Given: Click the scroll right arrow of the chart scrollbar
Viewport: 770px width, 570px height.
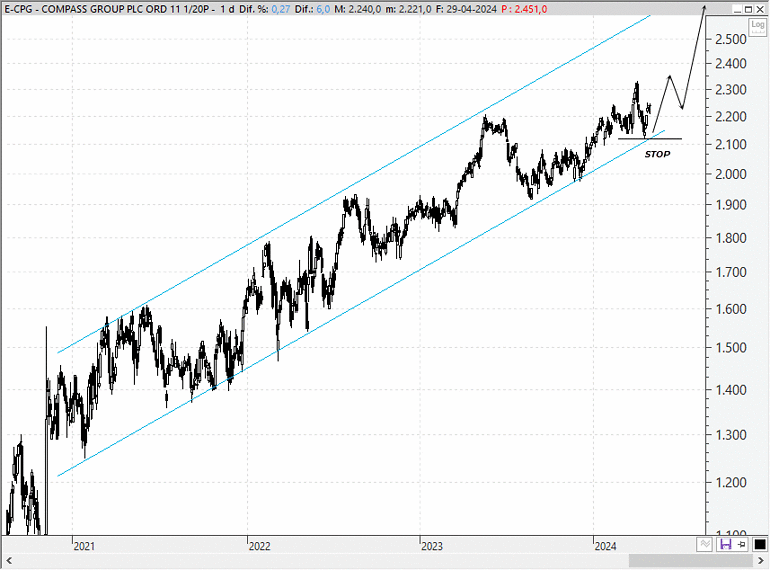Looking at the screenshot, I should [762, 560].
